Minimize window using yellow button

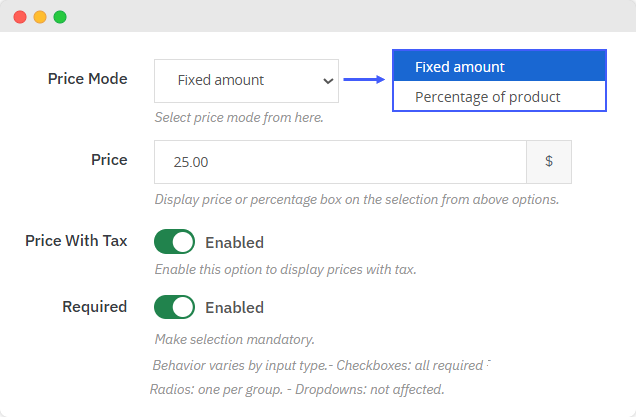point(40,17)
